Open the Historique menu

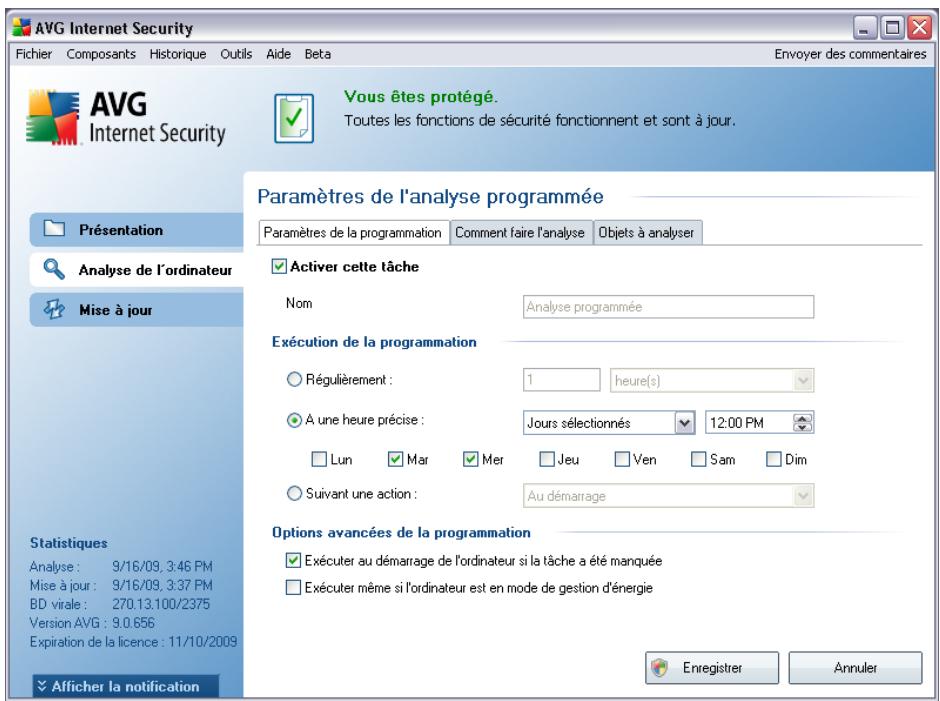click(177, 54)
